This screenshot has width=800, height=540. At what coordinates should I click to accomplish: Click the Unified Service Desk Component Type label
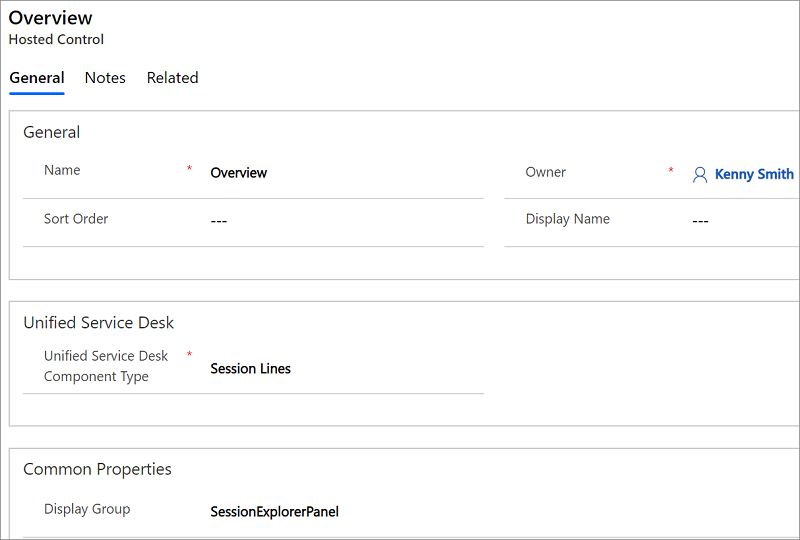pos(106,366)
